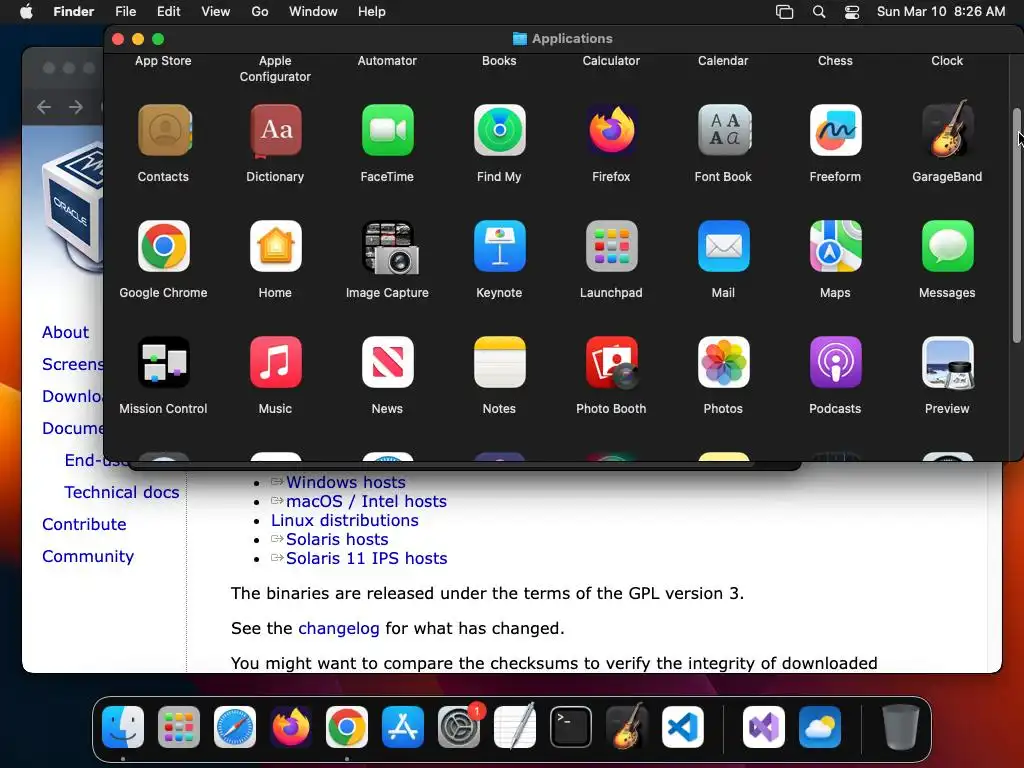Click the Applications folder title icon
Screen dimensions: 1024x768
pos(520,39)
